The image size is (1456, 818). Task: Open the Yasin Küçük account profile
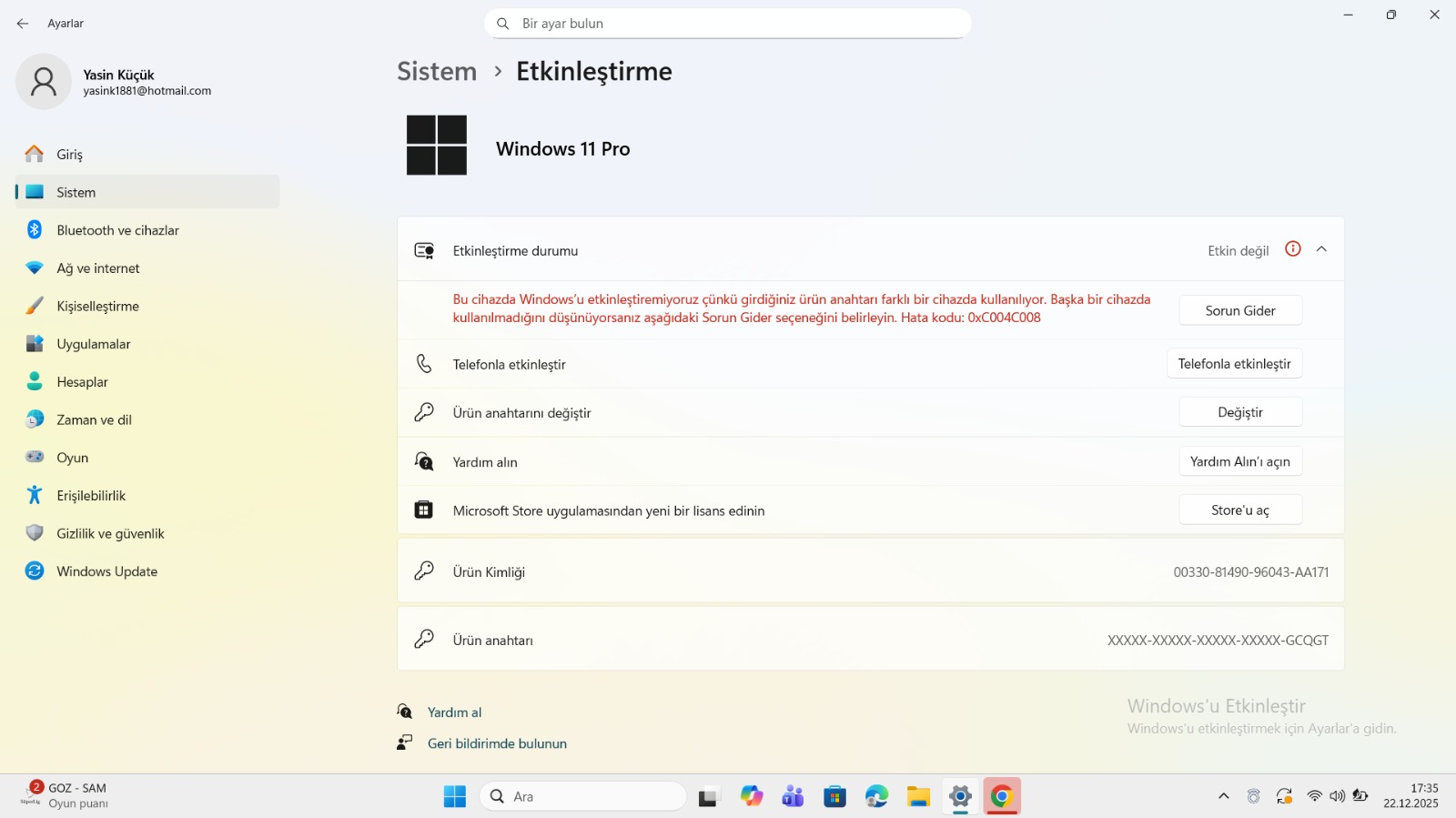pos(115,82)
